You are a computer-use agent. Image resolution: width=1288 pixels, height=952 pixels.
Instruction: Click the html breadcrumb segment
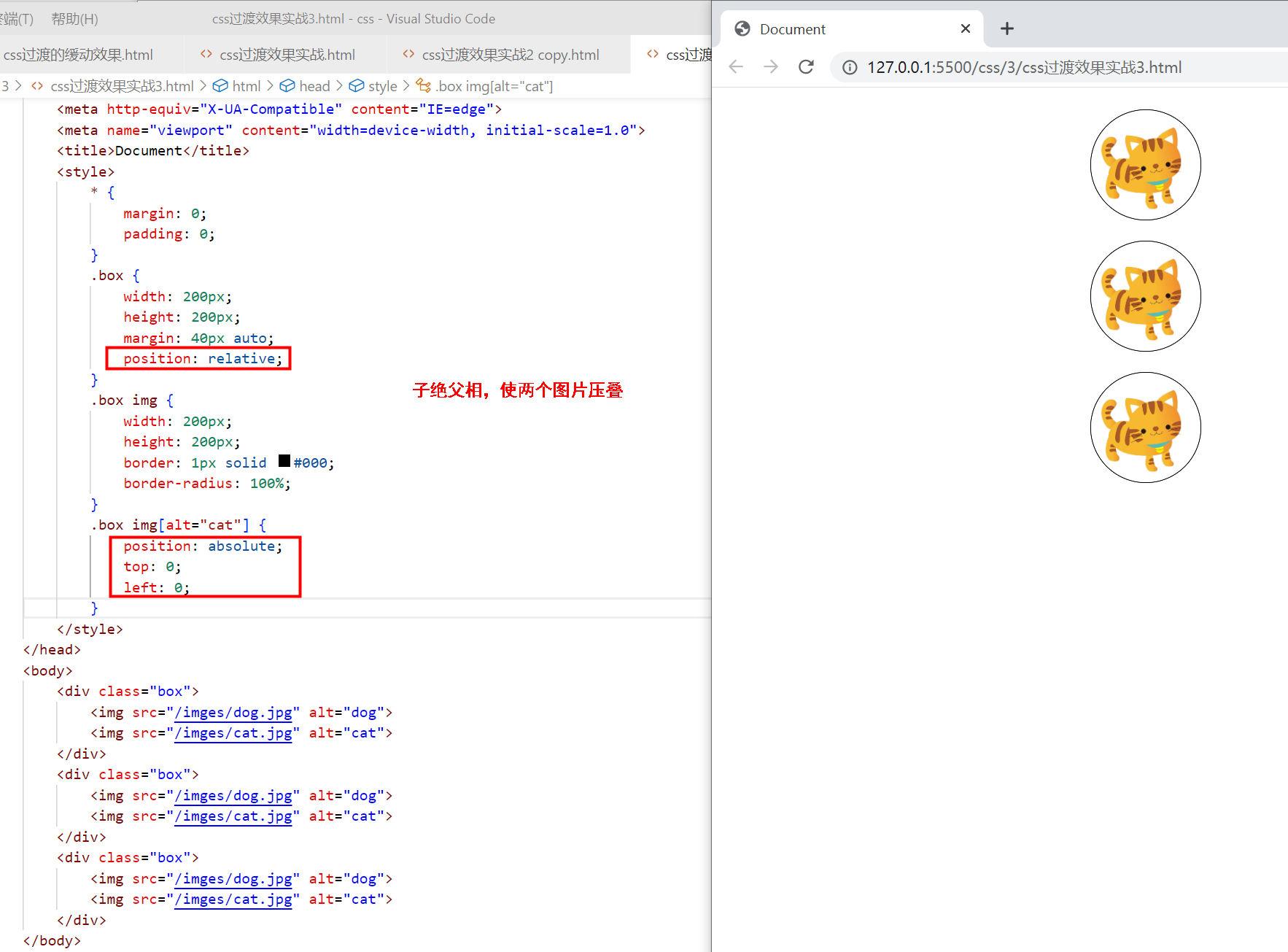247,86
